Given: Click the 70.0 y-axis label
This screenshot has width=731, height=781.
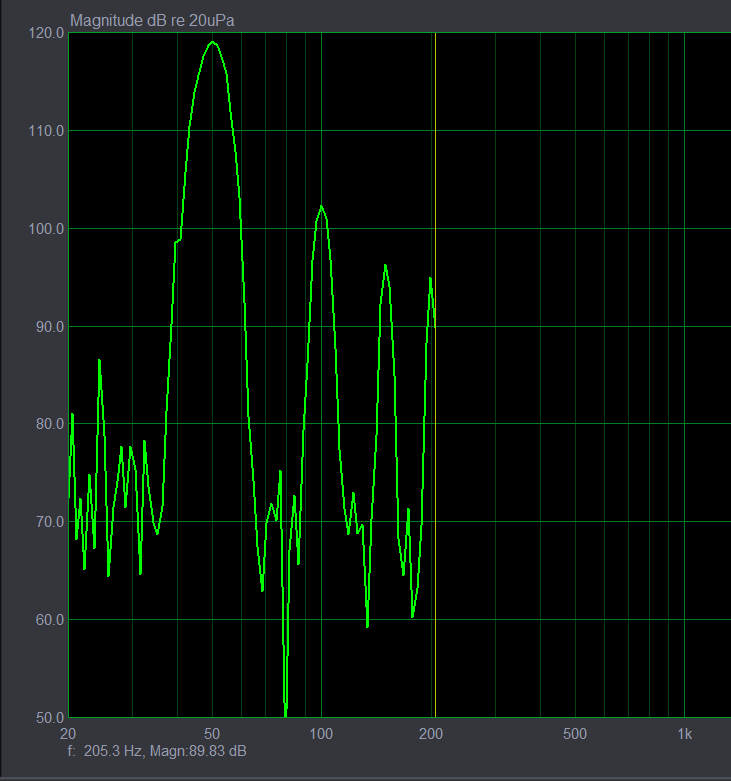Looking at the screenshot, I should tap(50, 522).
